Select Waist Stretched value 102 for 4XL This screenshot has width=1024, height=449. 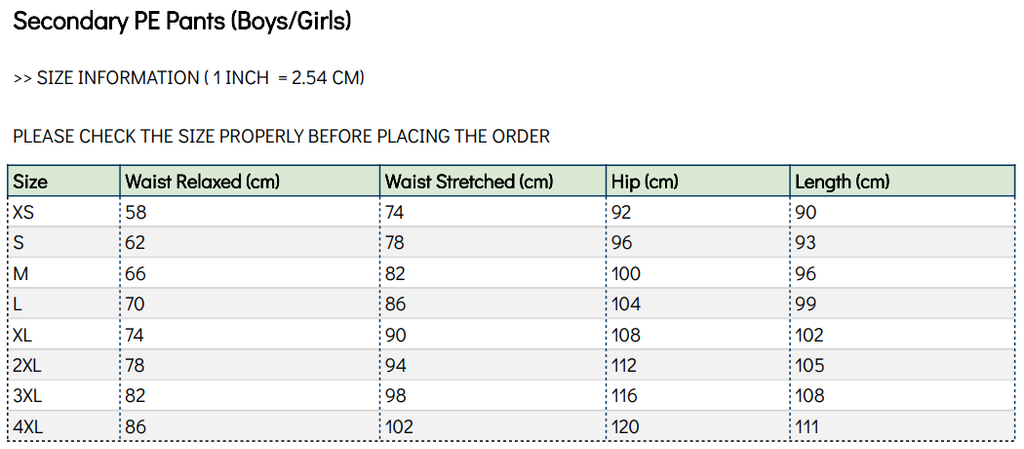click(x=400, y=427)
